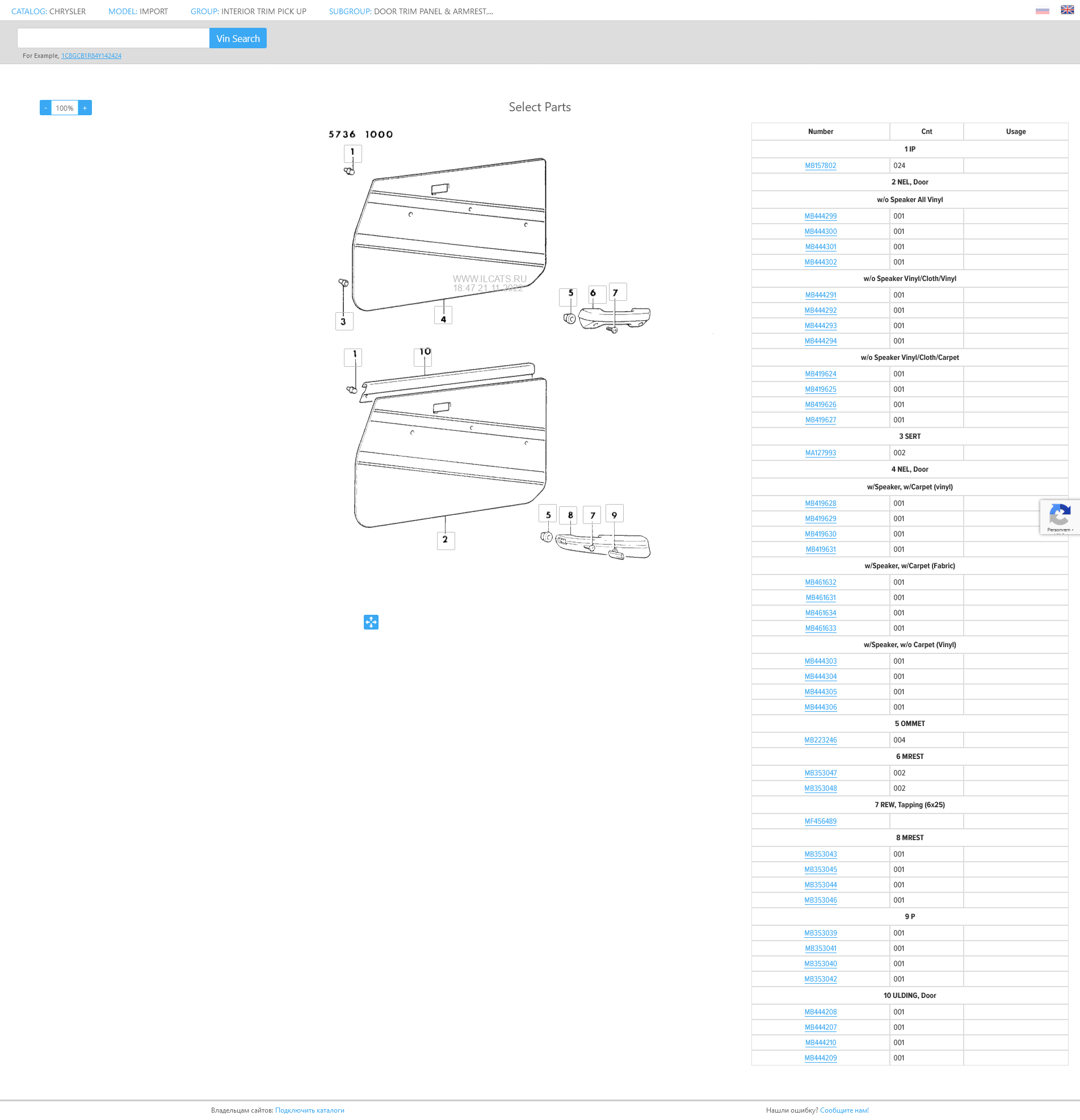The image size is (1080, 1120).
Task: Switch language with the Russian flag icon
Action: click(1042, 10)
